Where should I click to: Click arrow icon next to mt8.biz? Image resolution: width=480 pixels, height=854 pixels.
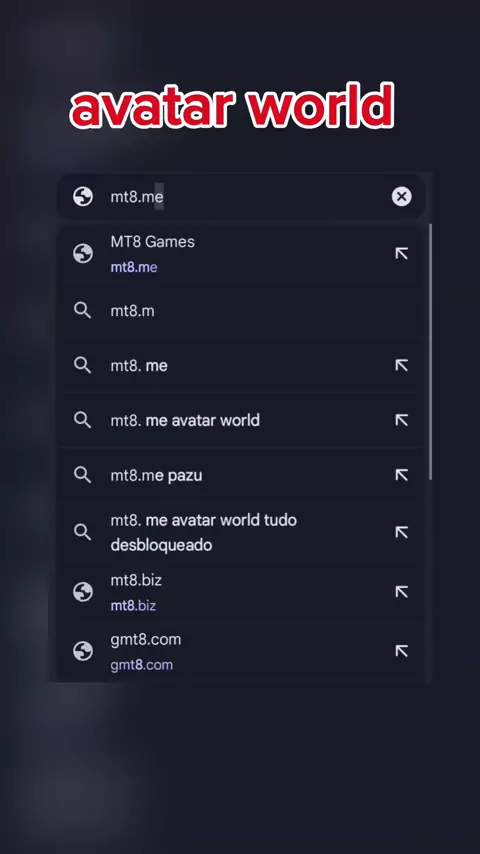pyautogui.click(x=402, y=592)
